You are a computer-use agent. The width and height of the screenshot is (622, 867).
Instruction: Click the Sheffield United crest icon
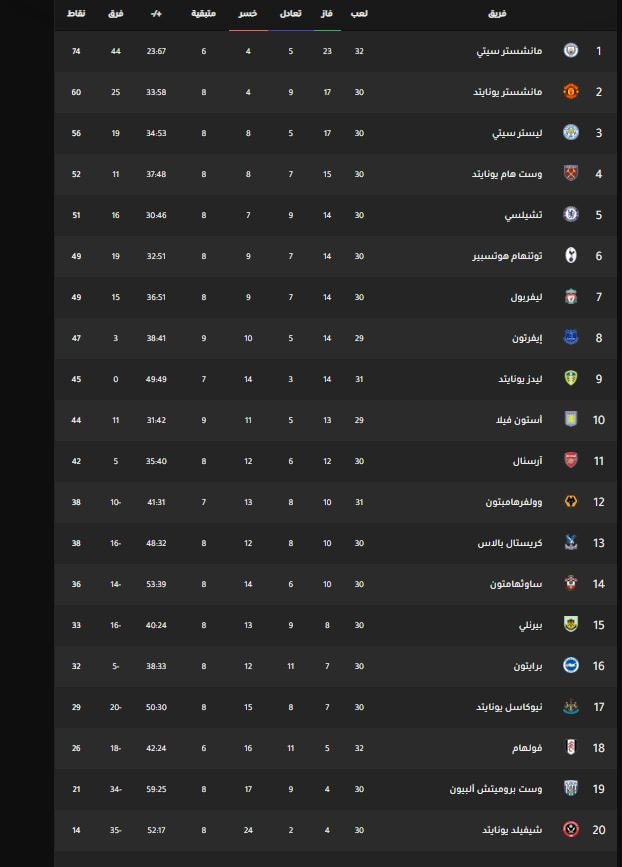coord(571,830)
